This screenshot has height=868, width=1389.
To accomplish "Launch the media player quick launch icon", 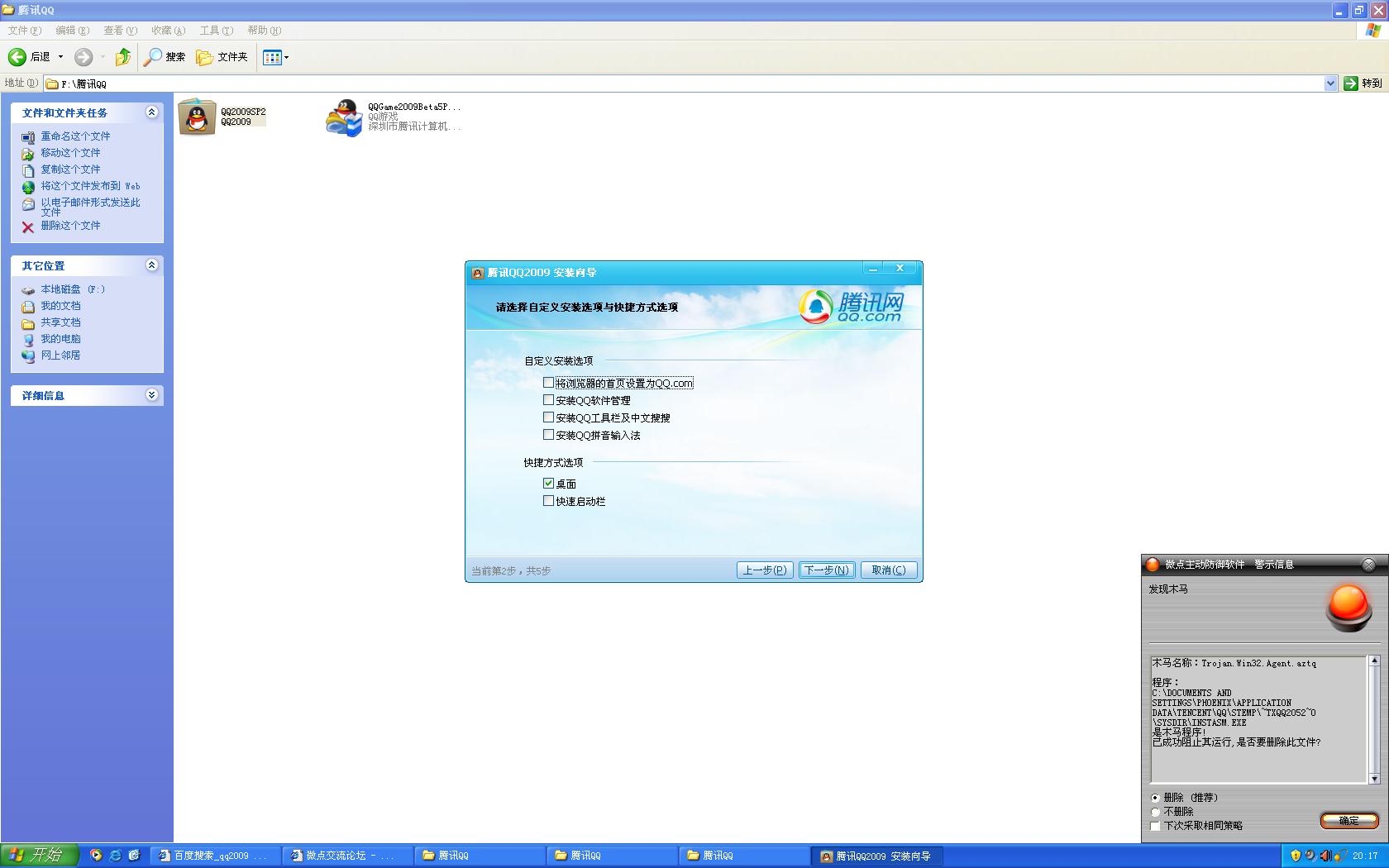I will [x=96, y=856].
